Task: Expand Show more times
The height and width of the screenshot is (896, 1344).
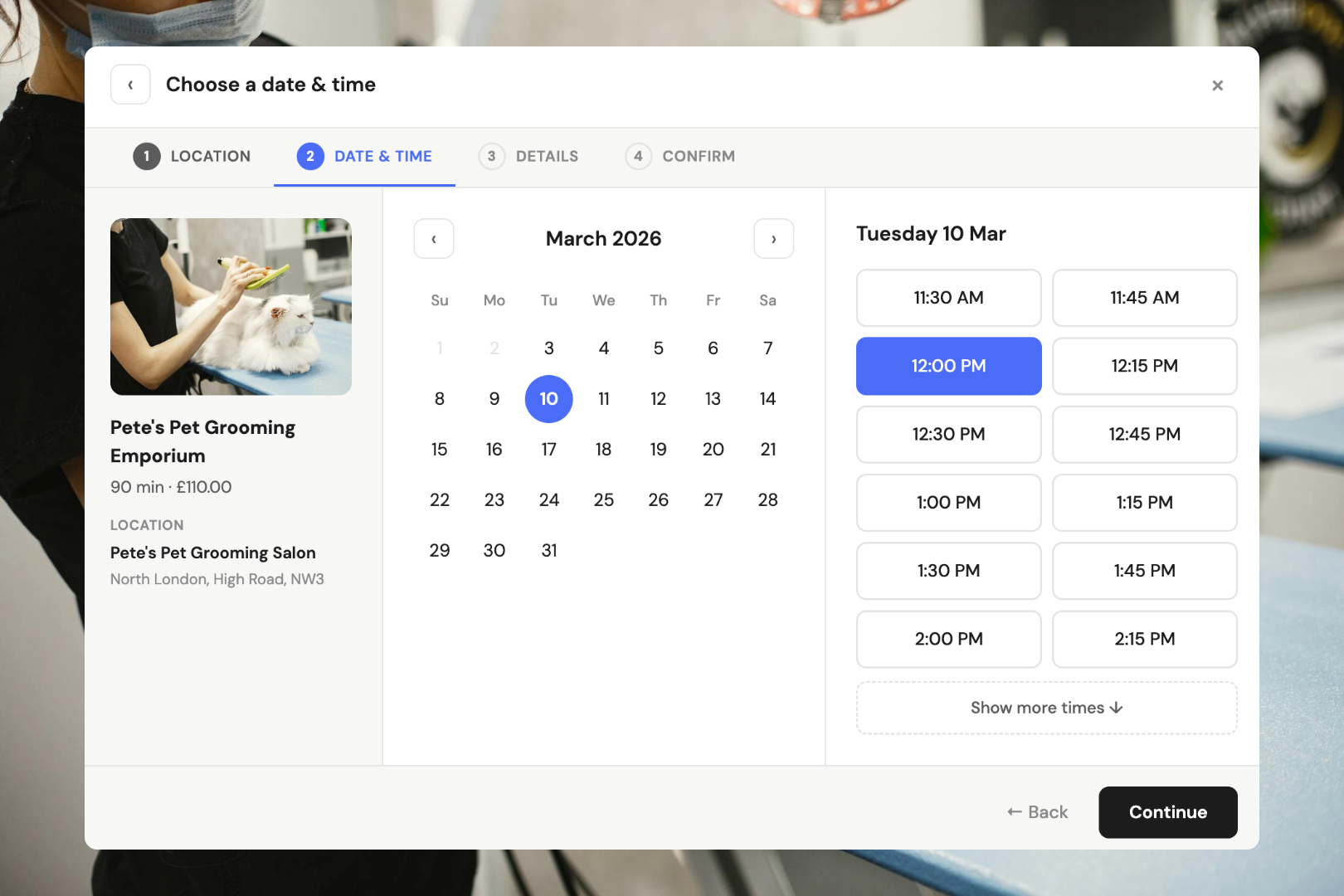Action: click(1045, 708)
